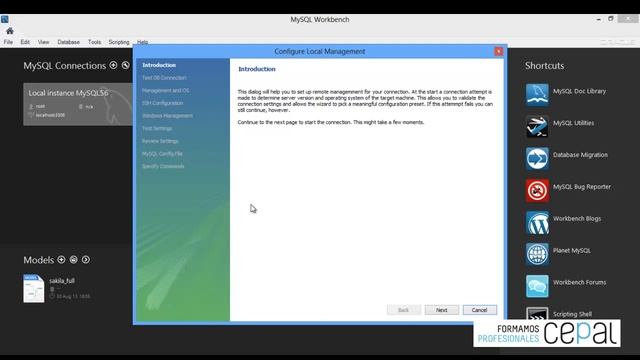The height and width of the screenshot is (360, 640).
Task: Select the Specify Commands wizard step
Action: (x=163, y=166)
